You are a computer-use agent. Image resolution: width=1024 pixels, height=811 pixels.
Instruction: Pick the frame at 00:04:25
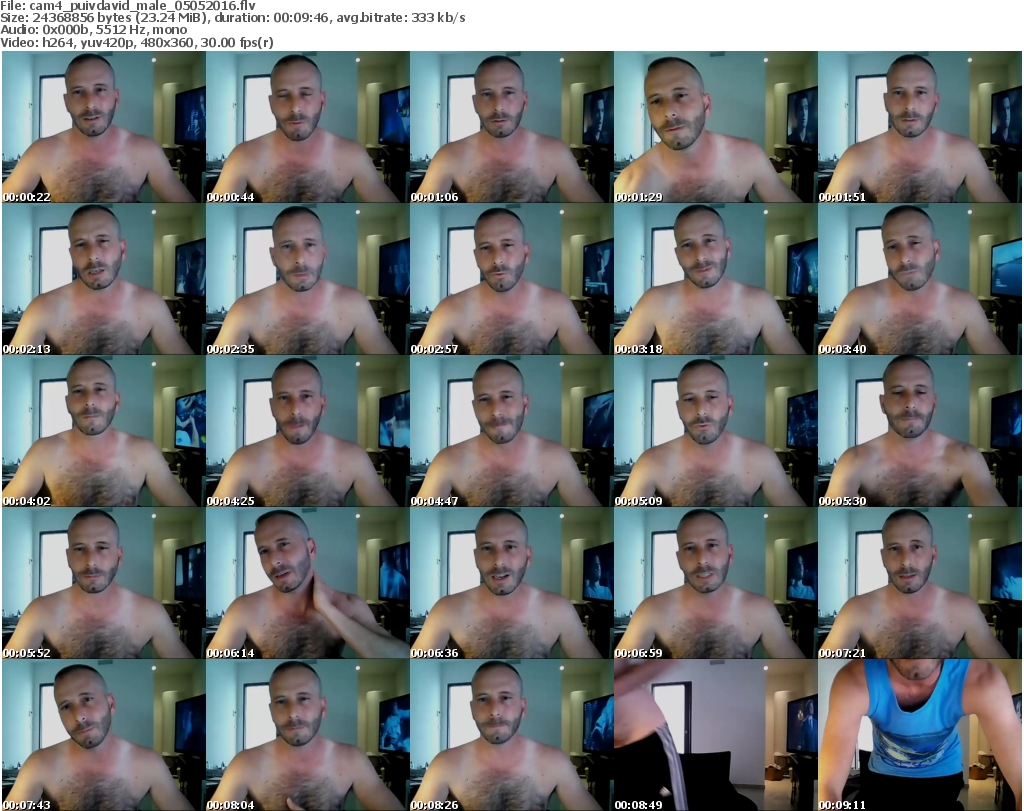(x=308, y=431)
